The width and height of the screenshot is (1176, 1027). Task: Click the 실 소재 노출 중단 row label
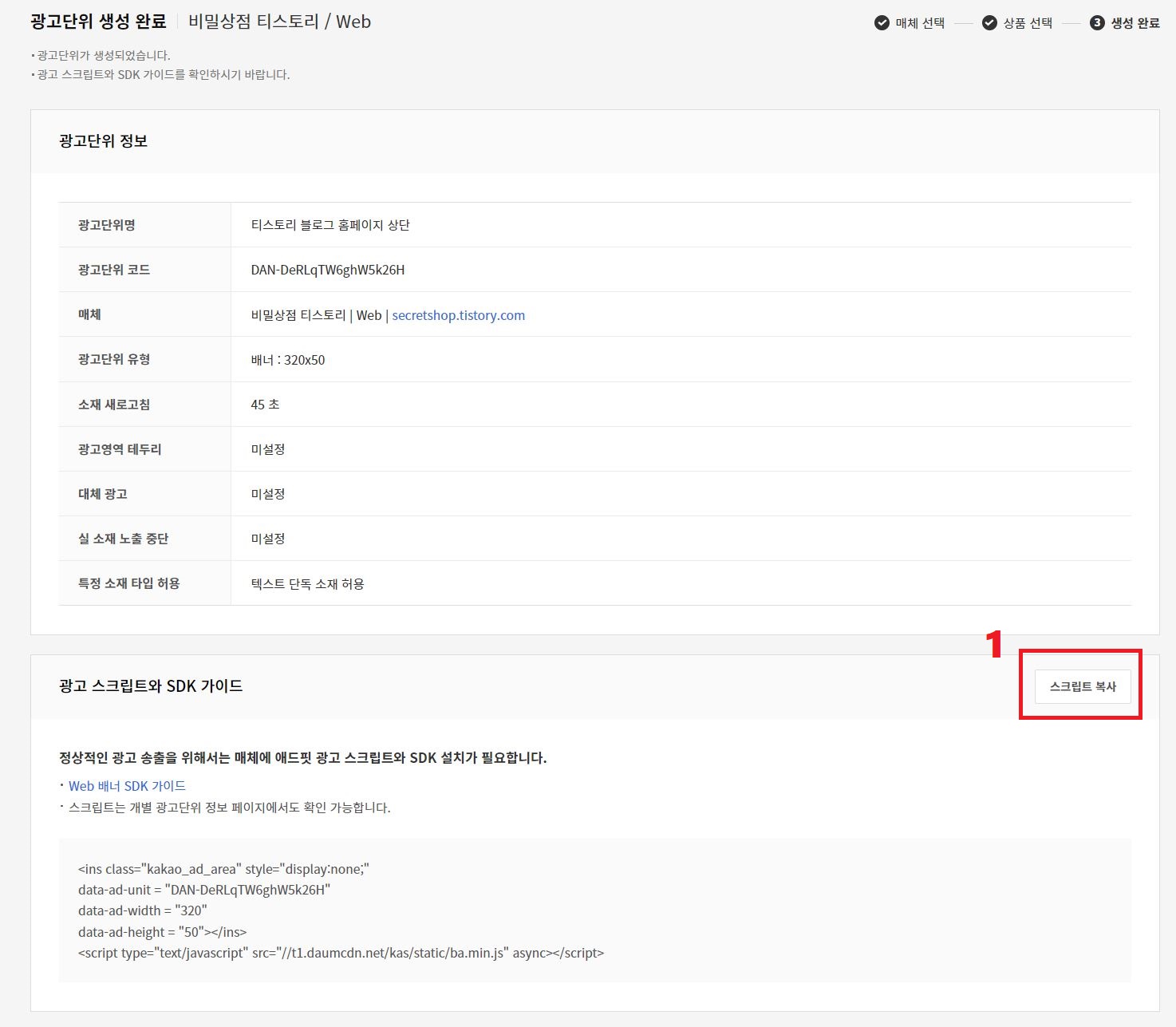point(124,539)
